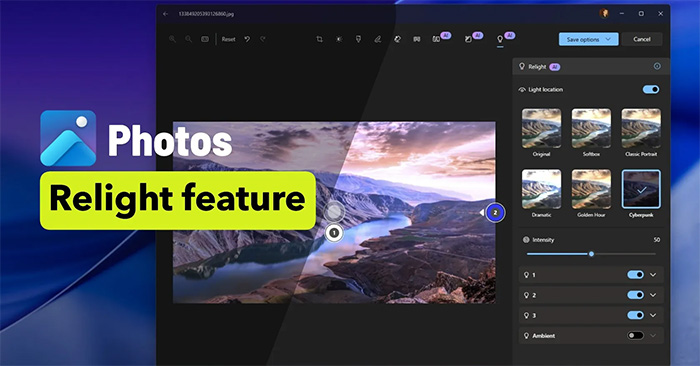Toggle the Light location switch
700x366 pixels.
coord(651,89)
